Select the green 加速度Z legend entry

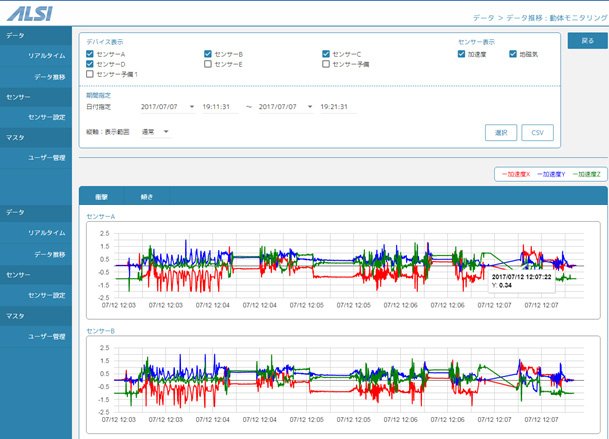(586, 174)
